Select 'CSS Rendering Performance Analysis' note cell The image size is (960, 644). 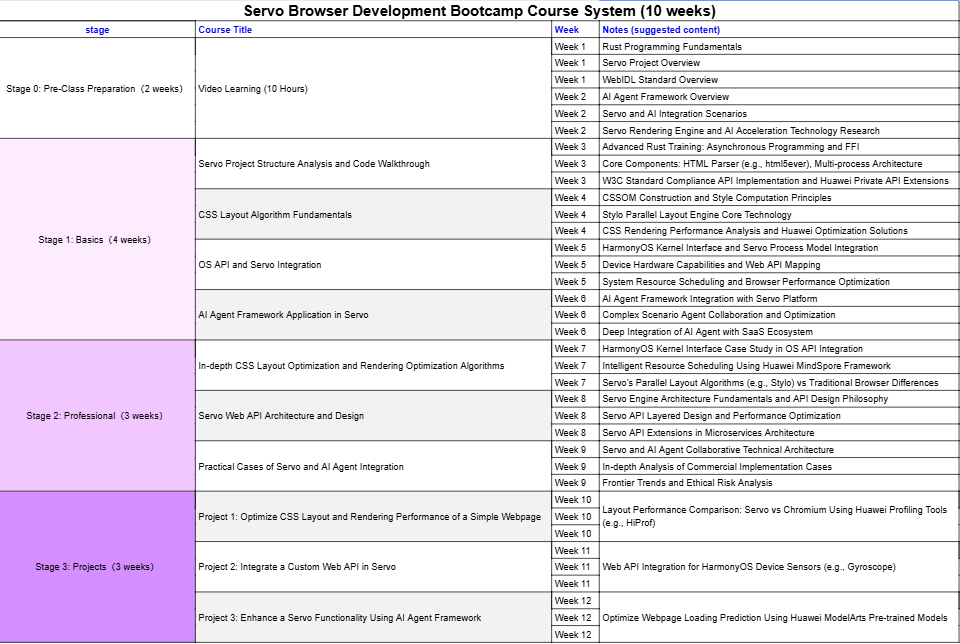[x=779, y=231]
